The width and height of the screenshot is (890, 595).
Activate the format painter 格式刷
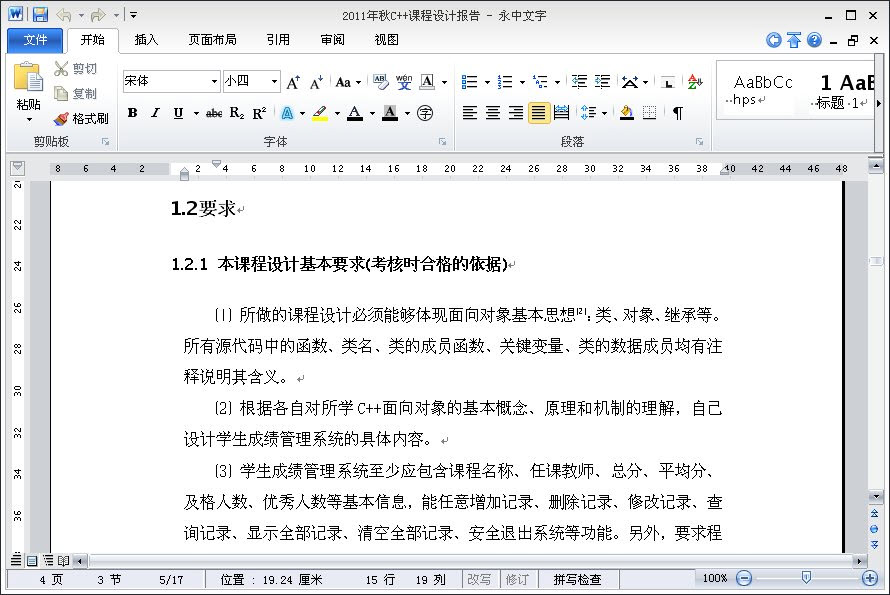coord(81,118)
